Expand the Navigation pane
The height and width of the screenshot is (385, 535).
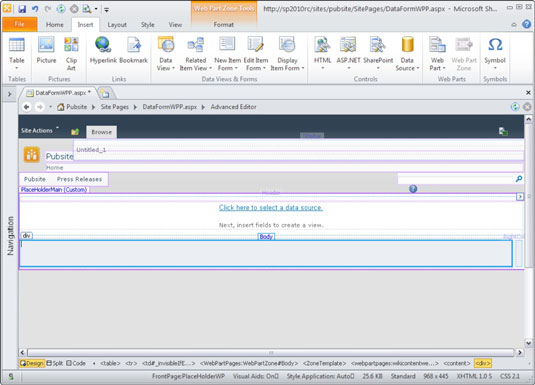10,94
